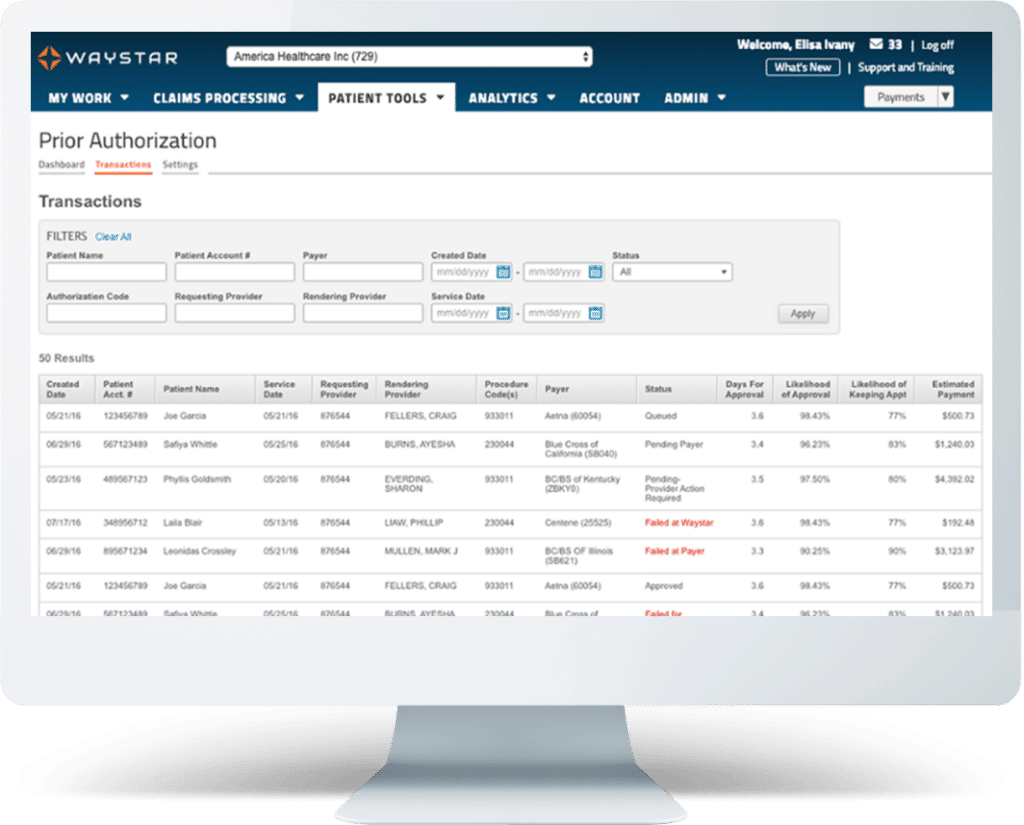Click Service Date end date input
The image size is (1024, 825).
coord(556,314)
